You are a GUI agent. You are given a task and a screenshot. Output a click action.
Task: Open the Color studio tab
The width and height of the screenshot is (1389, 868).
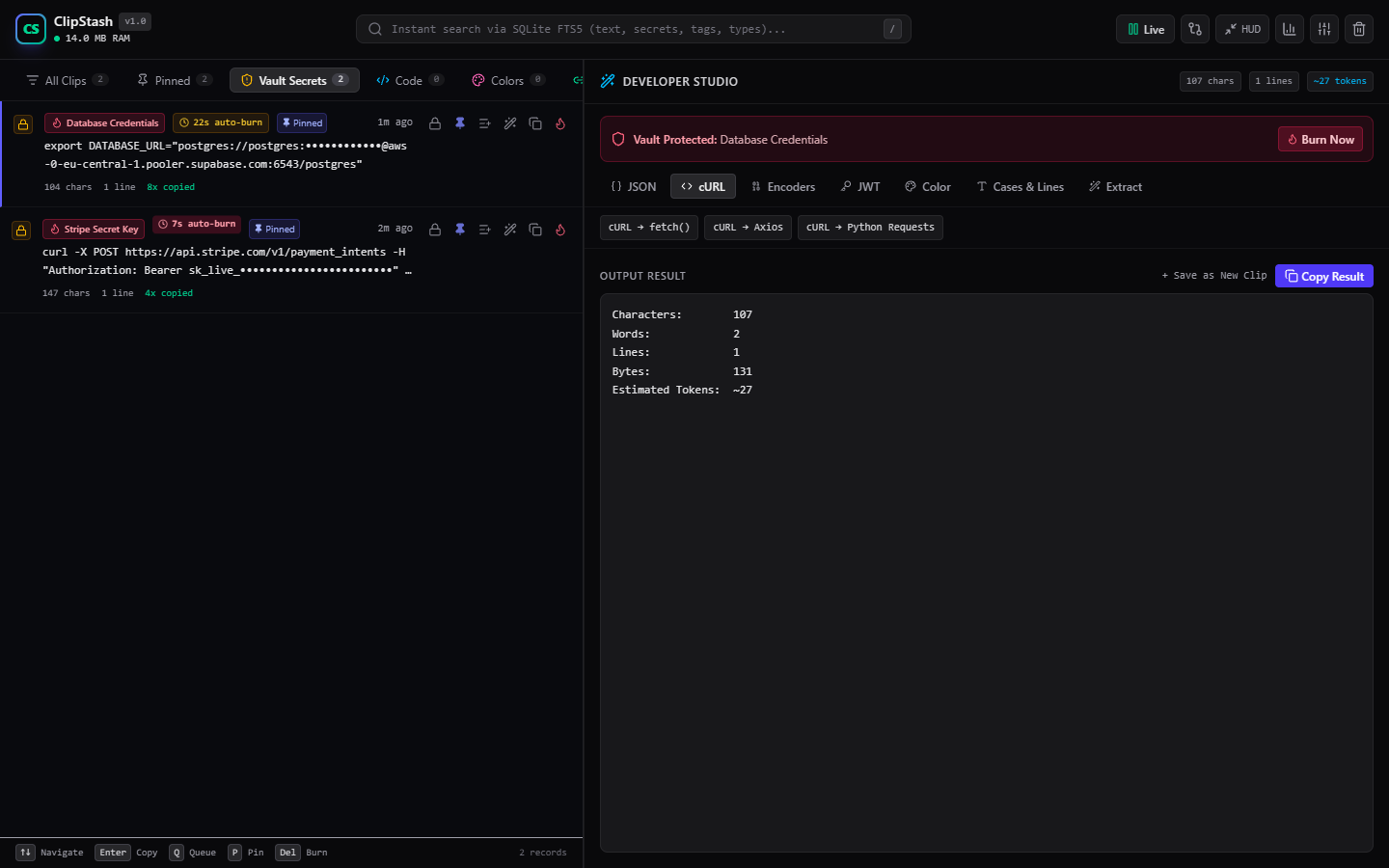[928, 186]
